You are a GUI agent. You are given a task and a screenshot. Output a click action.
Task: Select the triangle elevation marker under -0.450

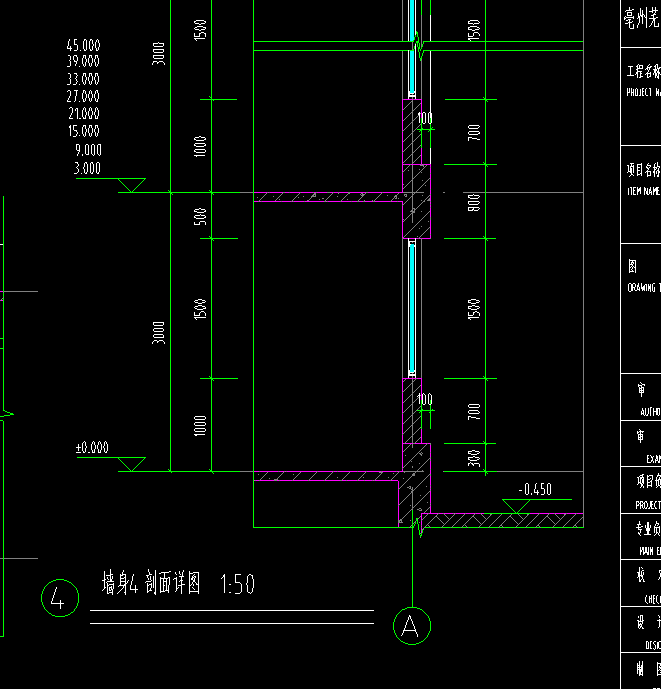(x=517, y=506)
